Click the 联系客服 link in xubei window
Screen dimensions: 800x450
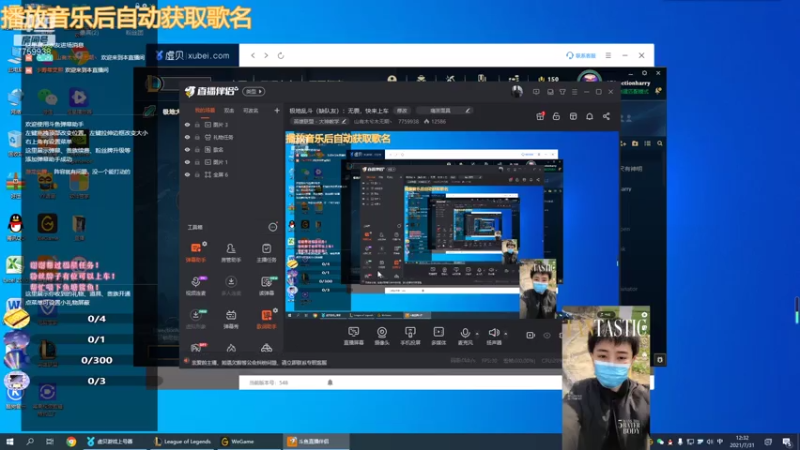coord(581,55)
